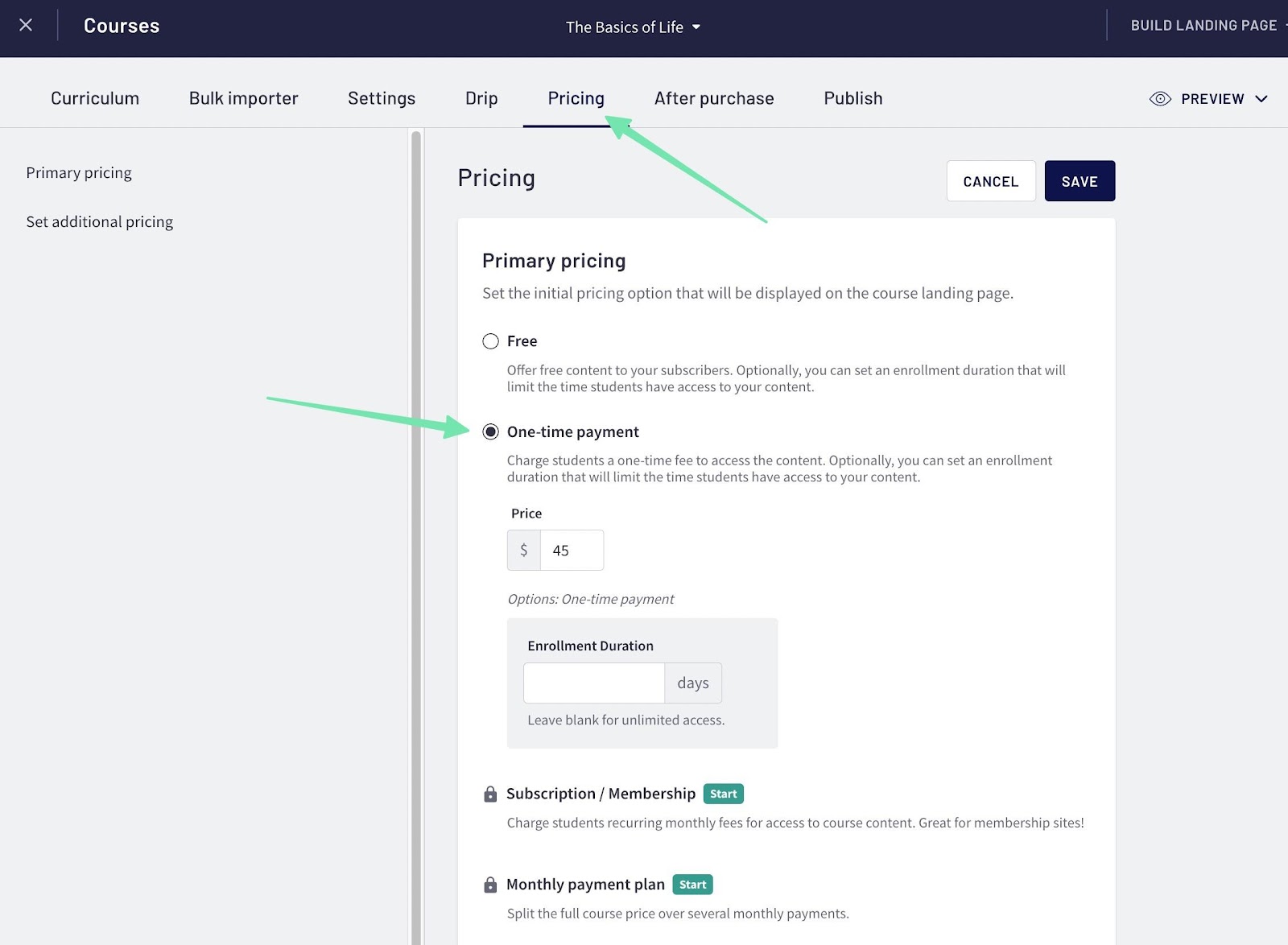Click the lock icon beside Subscription / Membership
Viewport: 1288px width, 945px height.
(489, 794)
